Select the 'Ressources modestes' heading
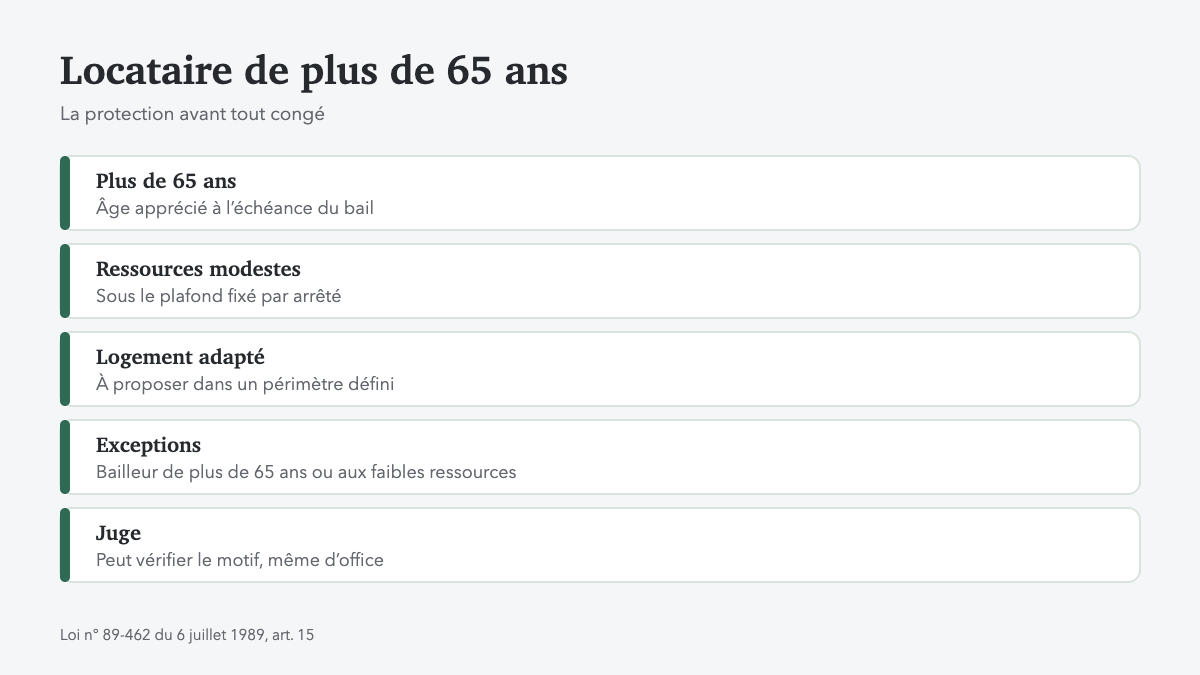The image size is (1200, 675). tap(198, 269)
